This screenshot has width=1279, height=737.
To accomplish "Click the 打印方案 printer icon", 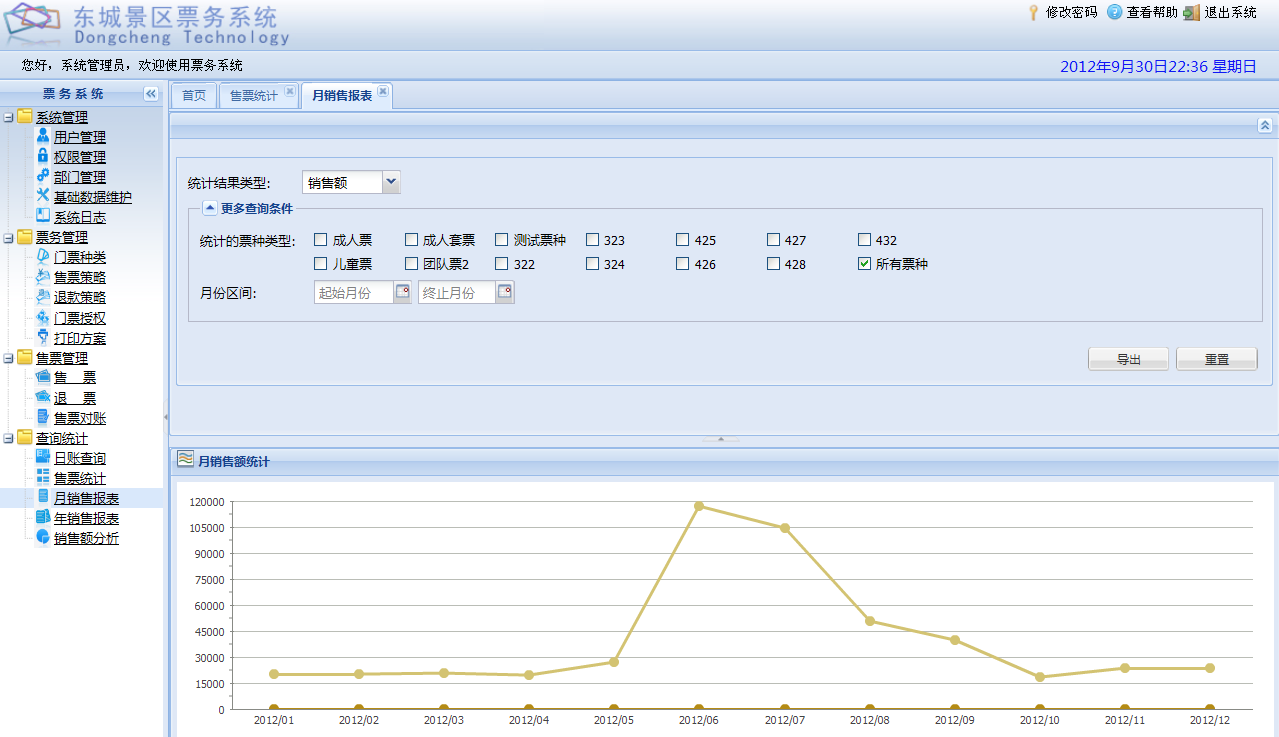I will [x=43, y=337].
